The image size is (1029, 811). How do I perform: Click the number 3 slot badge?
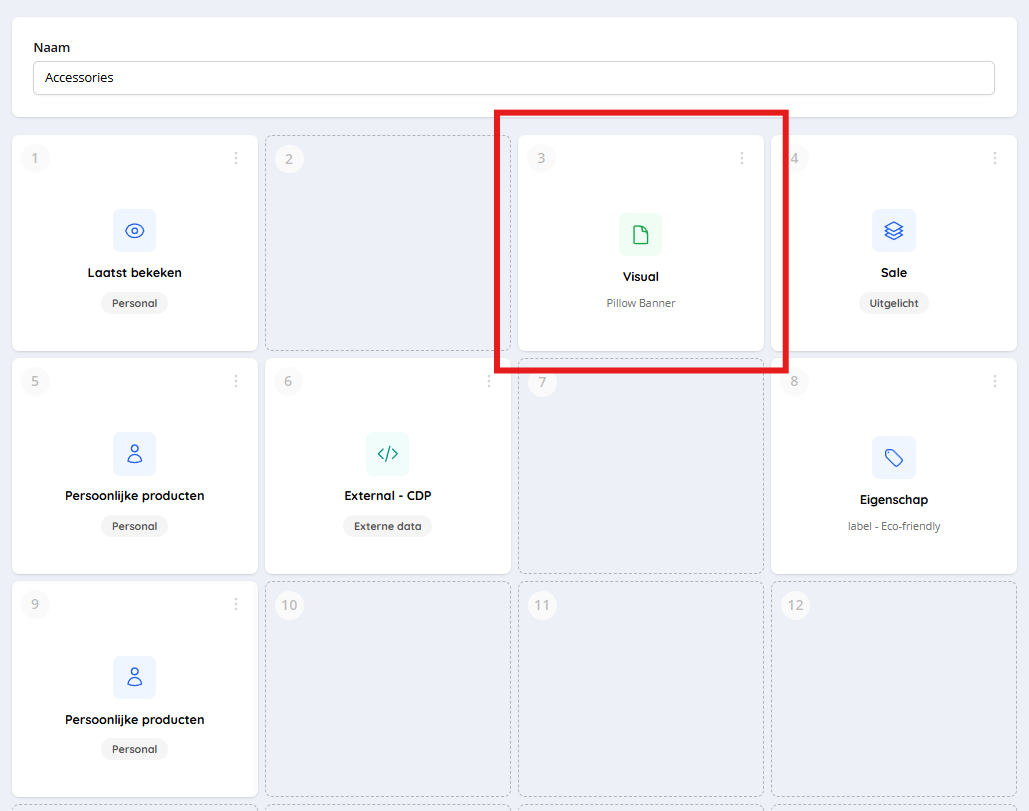pyautogui.click(x=541, y=158)
